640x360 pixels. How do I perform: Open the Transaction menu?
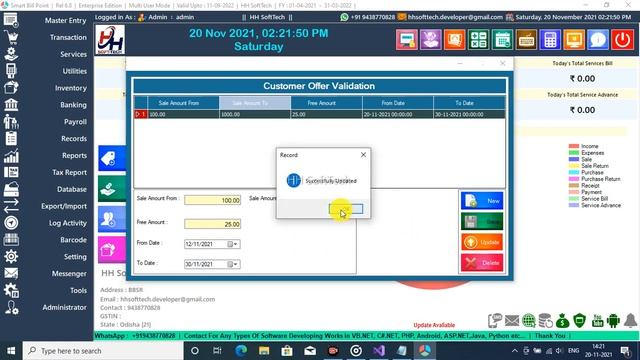click(68, 37)
